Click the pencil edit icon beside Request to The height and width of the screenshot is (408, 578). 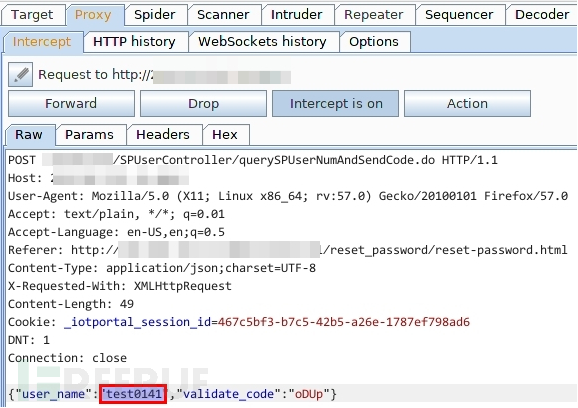21,75
